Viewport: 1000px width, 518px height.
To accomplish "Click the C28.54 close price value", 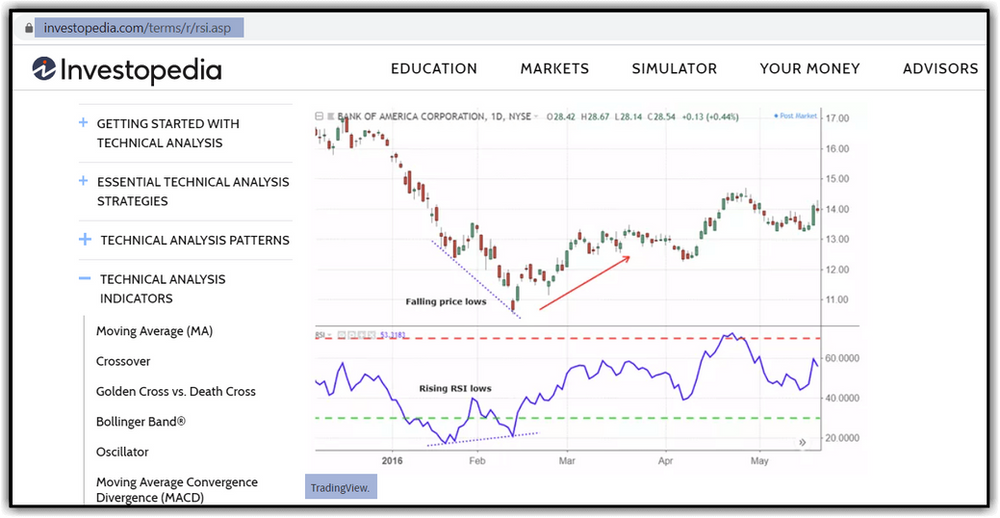I will (x=661, y=117).
